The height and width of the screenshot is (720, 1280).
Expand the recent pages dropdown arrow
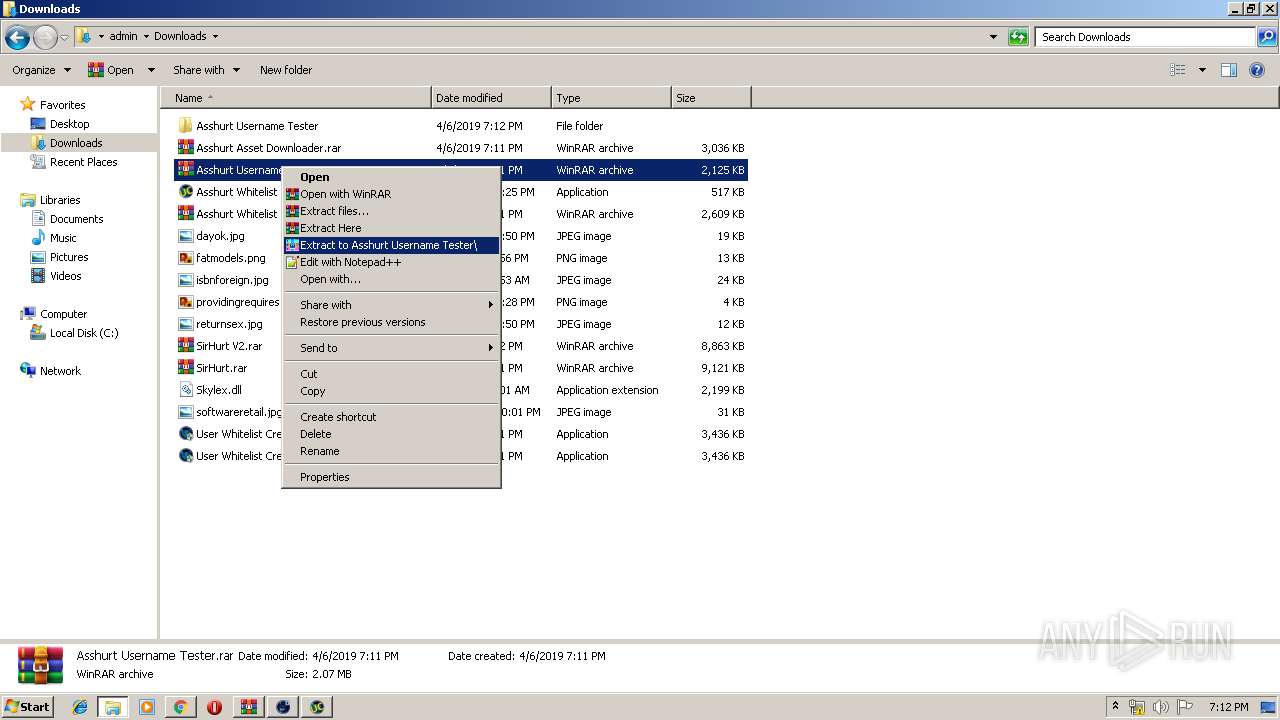tap(64, 38)
